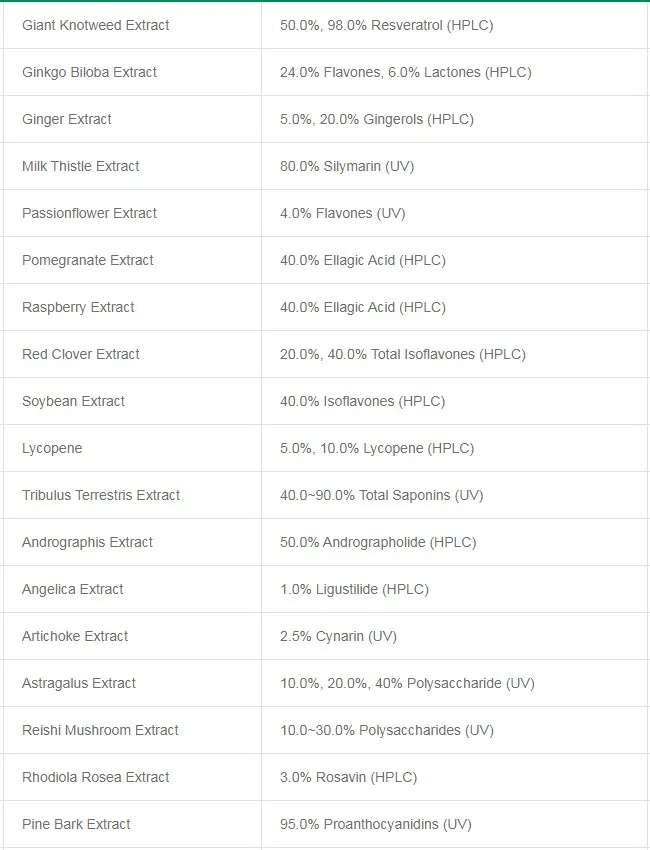Image resolution: width=650 pixels, height=850 pixels.
Task: Click the Passionflower Extract name
Action: coord(90,213)
